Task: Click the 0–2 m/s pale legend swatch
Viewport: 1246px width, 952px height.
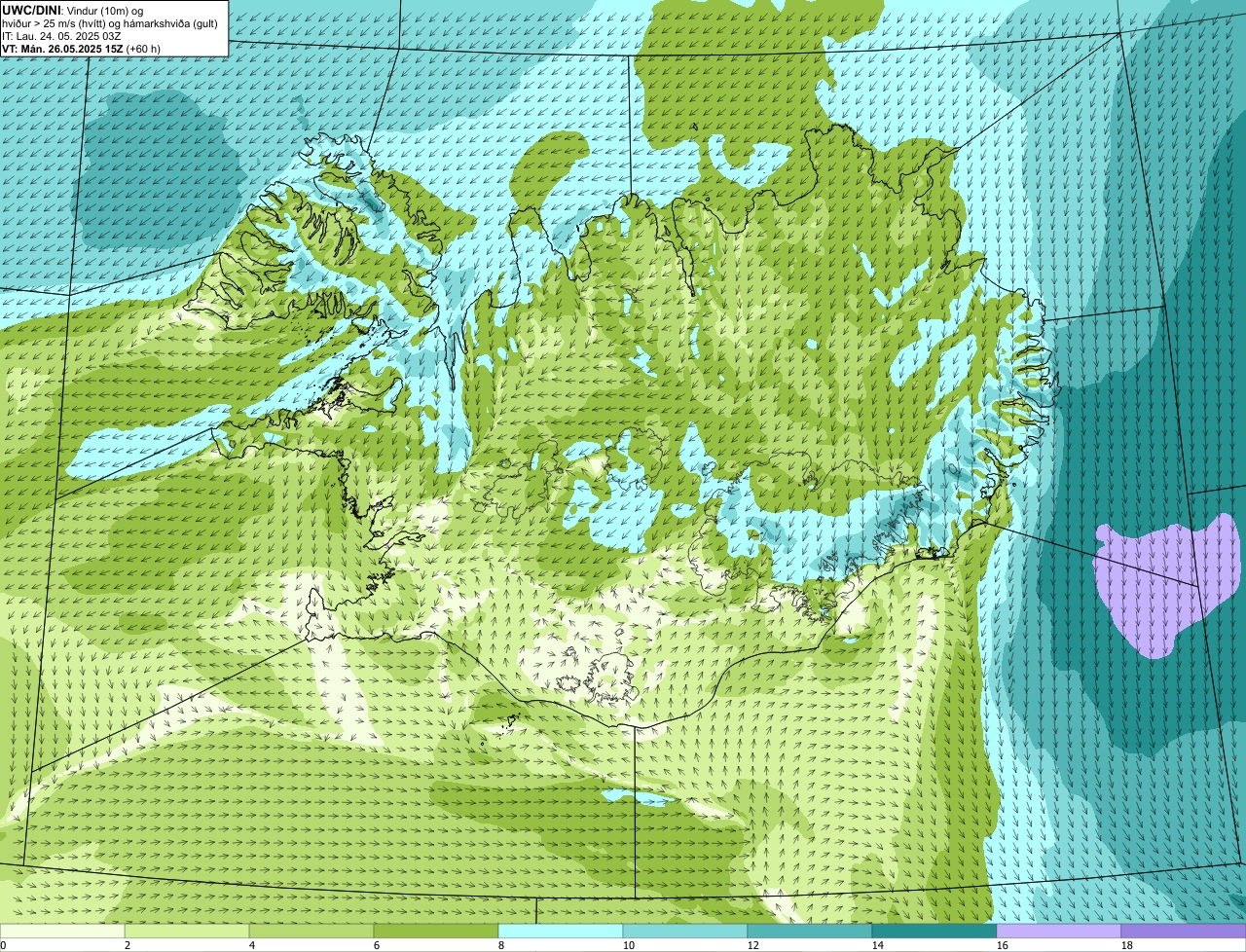Action: pyautogui.click(x=62, y=932)
